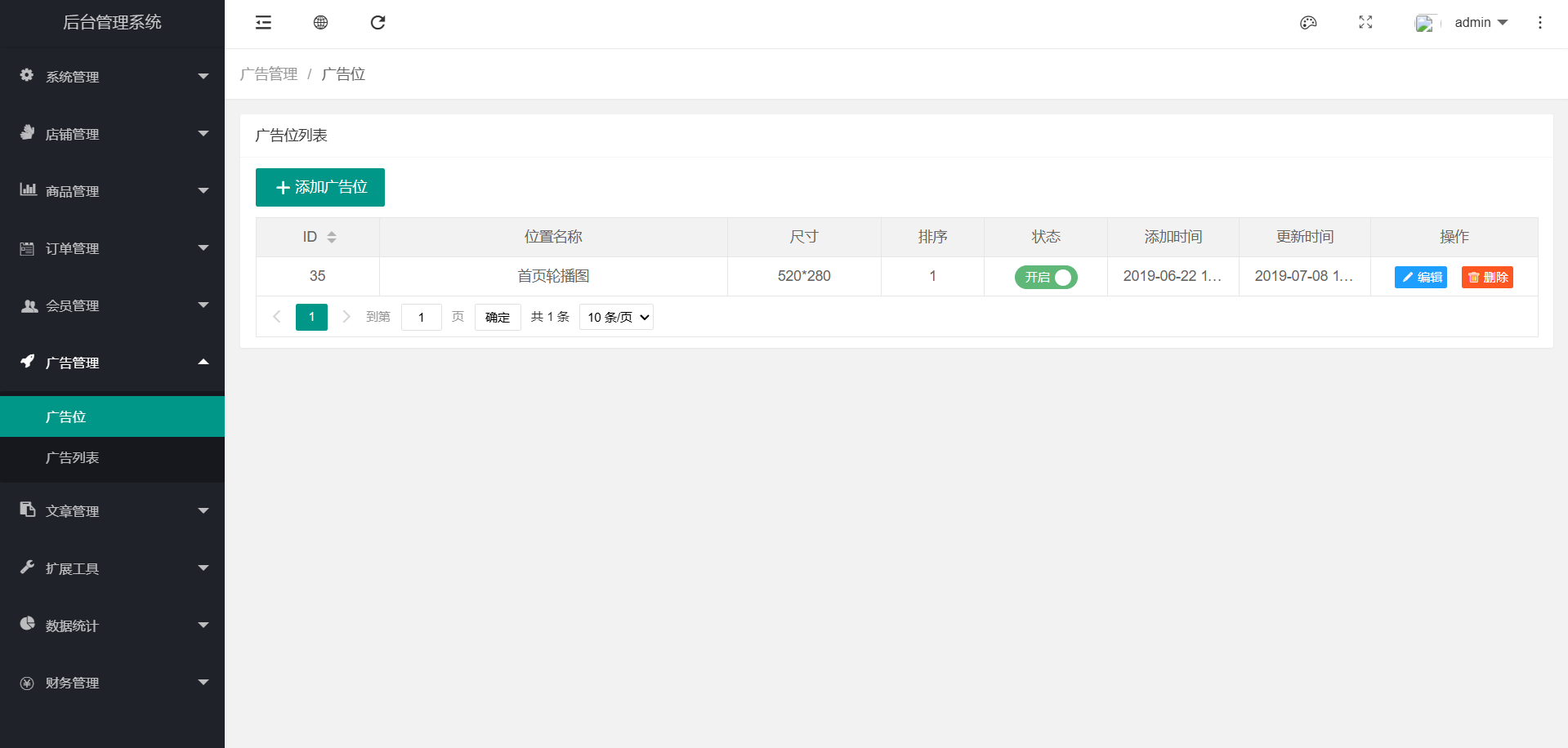Screen dimensions: 1568x748
Task: Toggle fullscreen mode icon
Action: (1365, 23)
